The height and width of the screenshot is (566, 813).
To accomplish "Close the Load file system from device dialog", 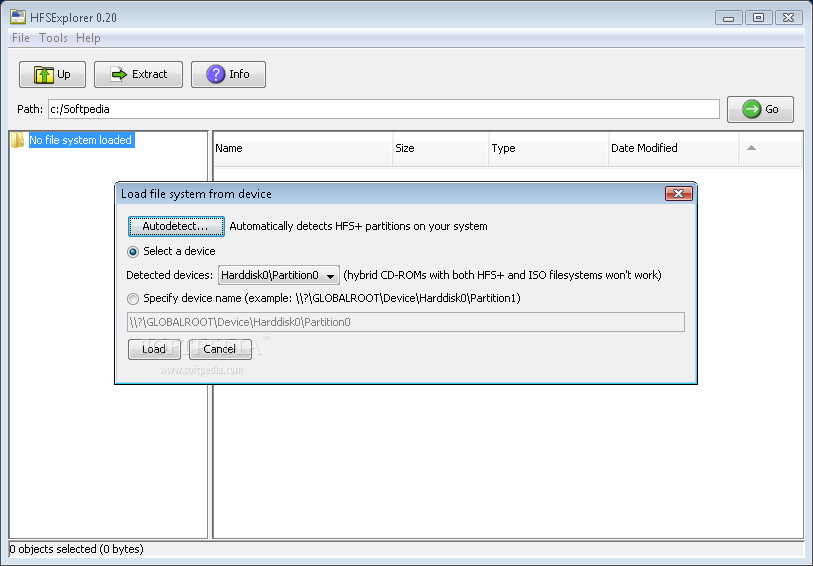I will 679,194.
